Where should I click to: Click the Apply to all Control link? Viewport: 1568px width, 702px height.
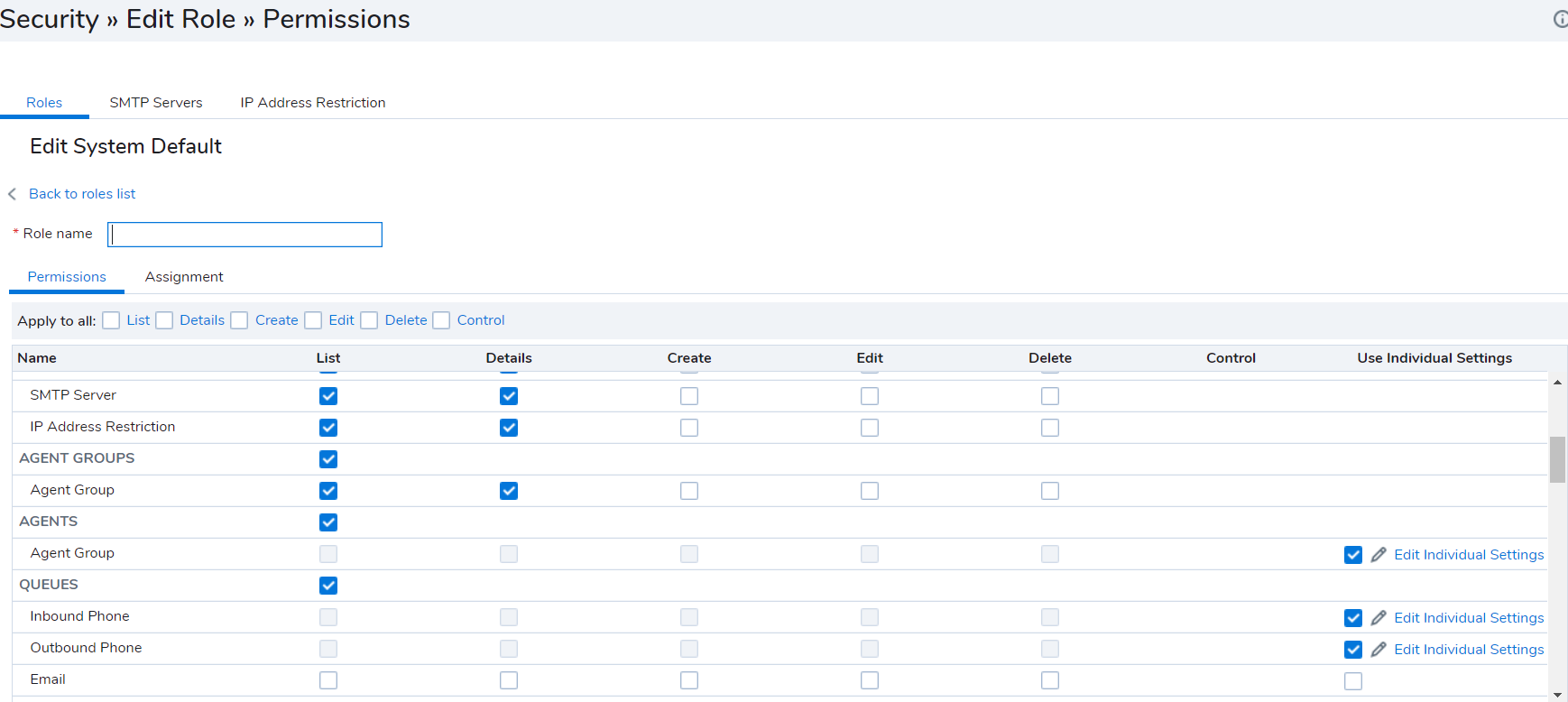click(481, 320)
